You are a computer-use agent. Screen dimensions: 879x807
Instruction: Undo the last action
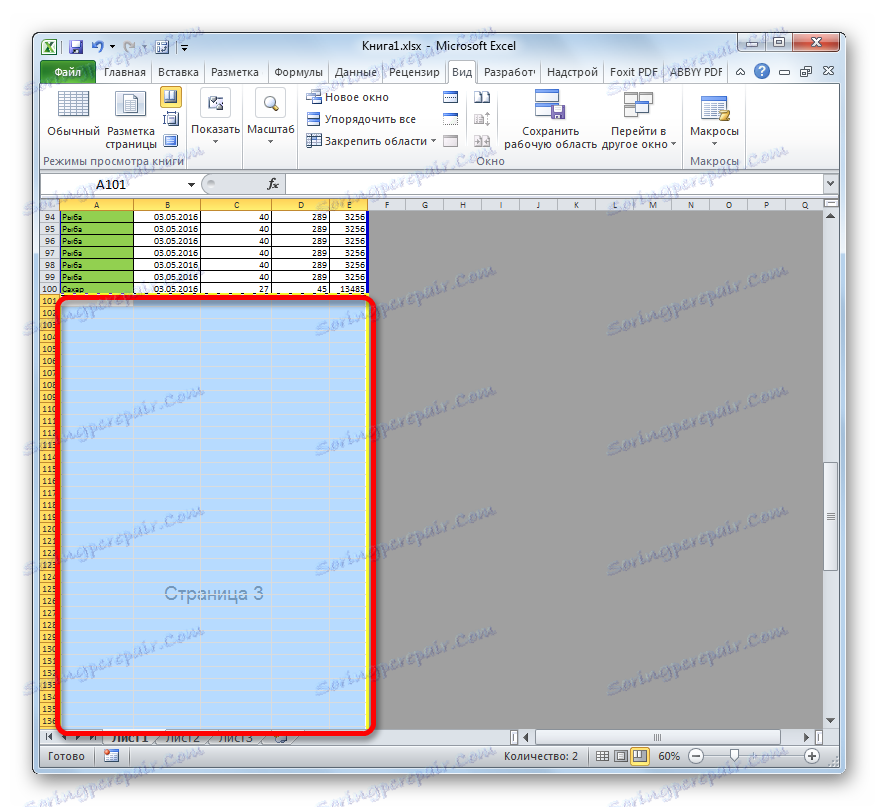point(98,47)
